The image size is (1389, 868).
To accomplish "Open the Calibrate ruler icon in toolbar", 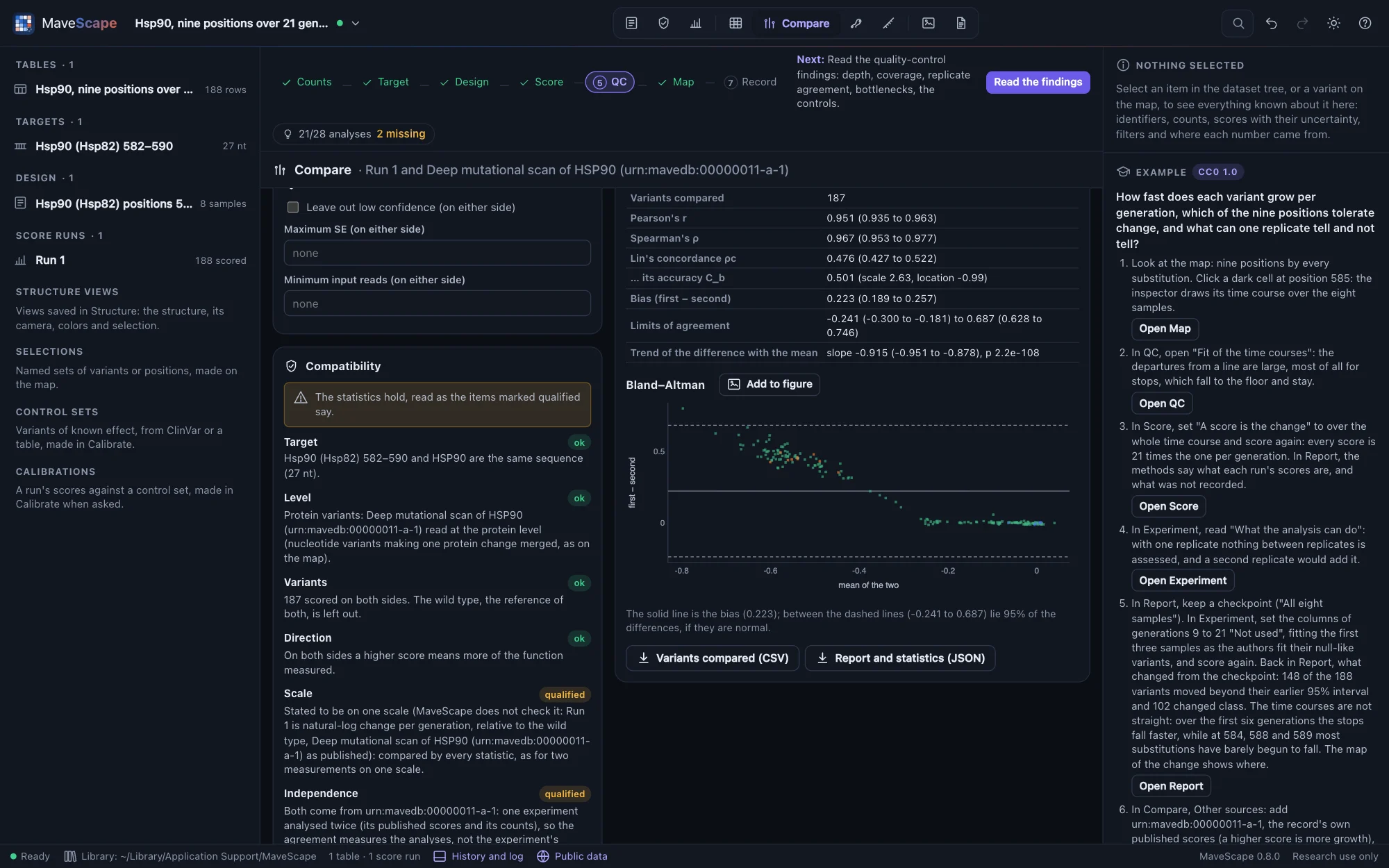I will tap(888, 23).
